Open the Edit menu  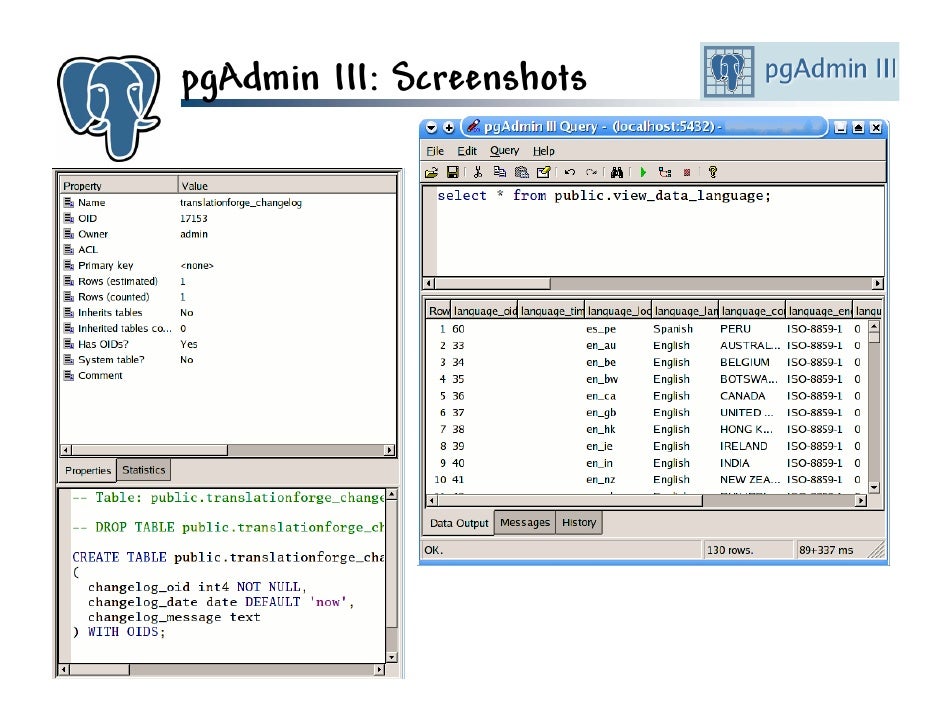(x=467, y=151)
